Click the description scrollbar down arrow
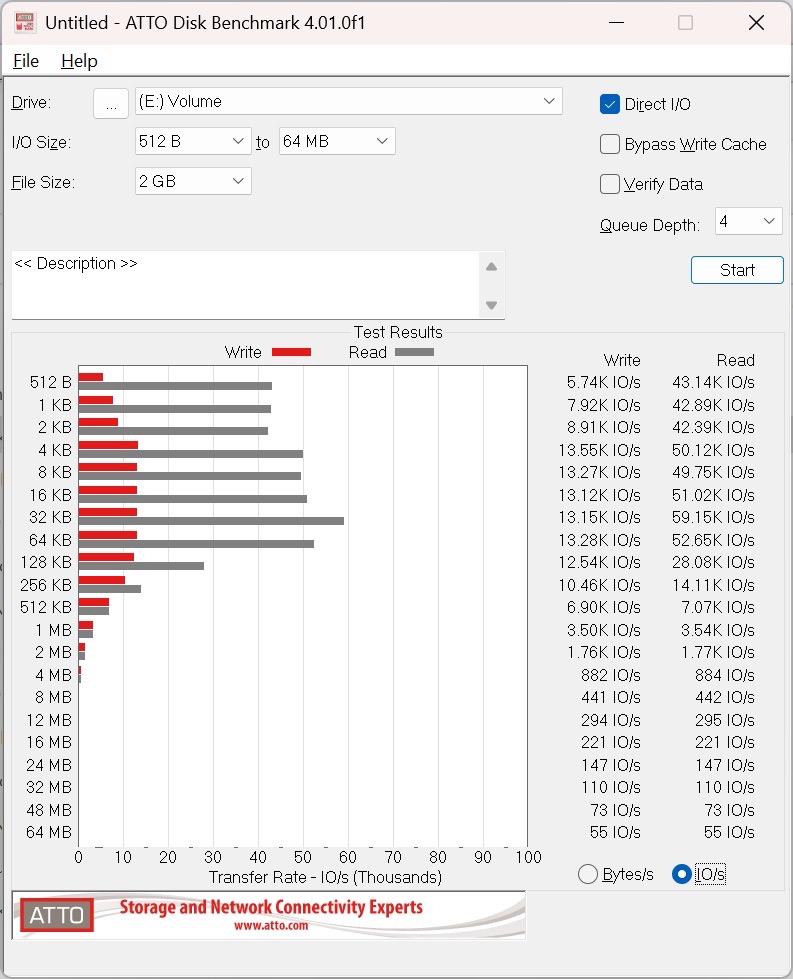Viewport: 793px width, 979px height. pos(491,305)
